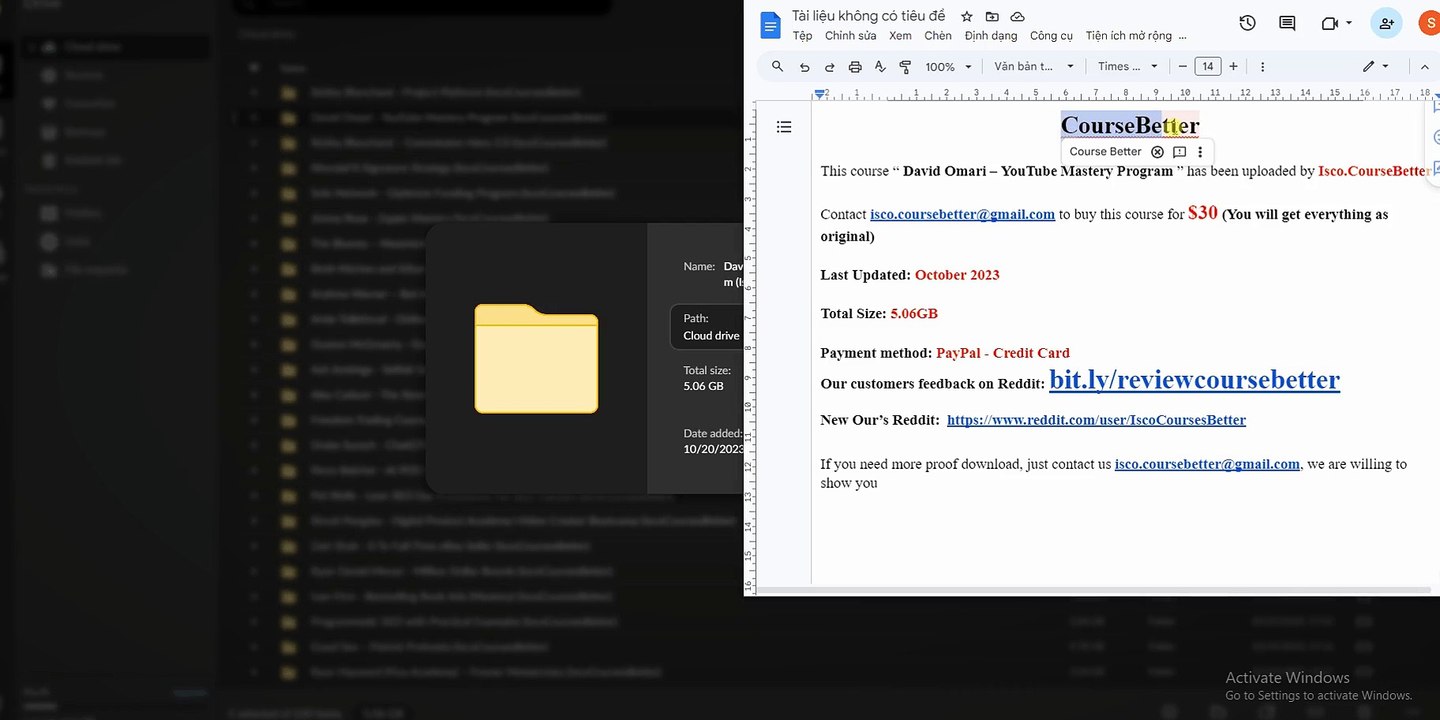1440x720 pixels.
Task: Select the paint format roller tool
Action: point(905,67)
